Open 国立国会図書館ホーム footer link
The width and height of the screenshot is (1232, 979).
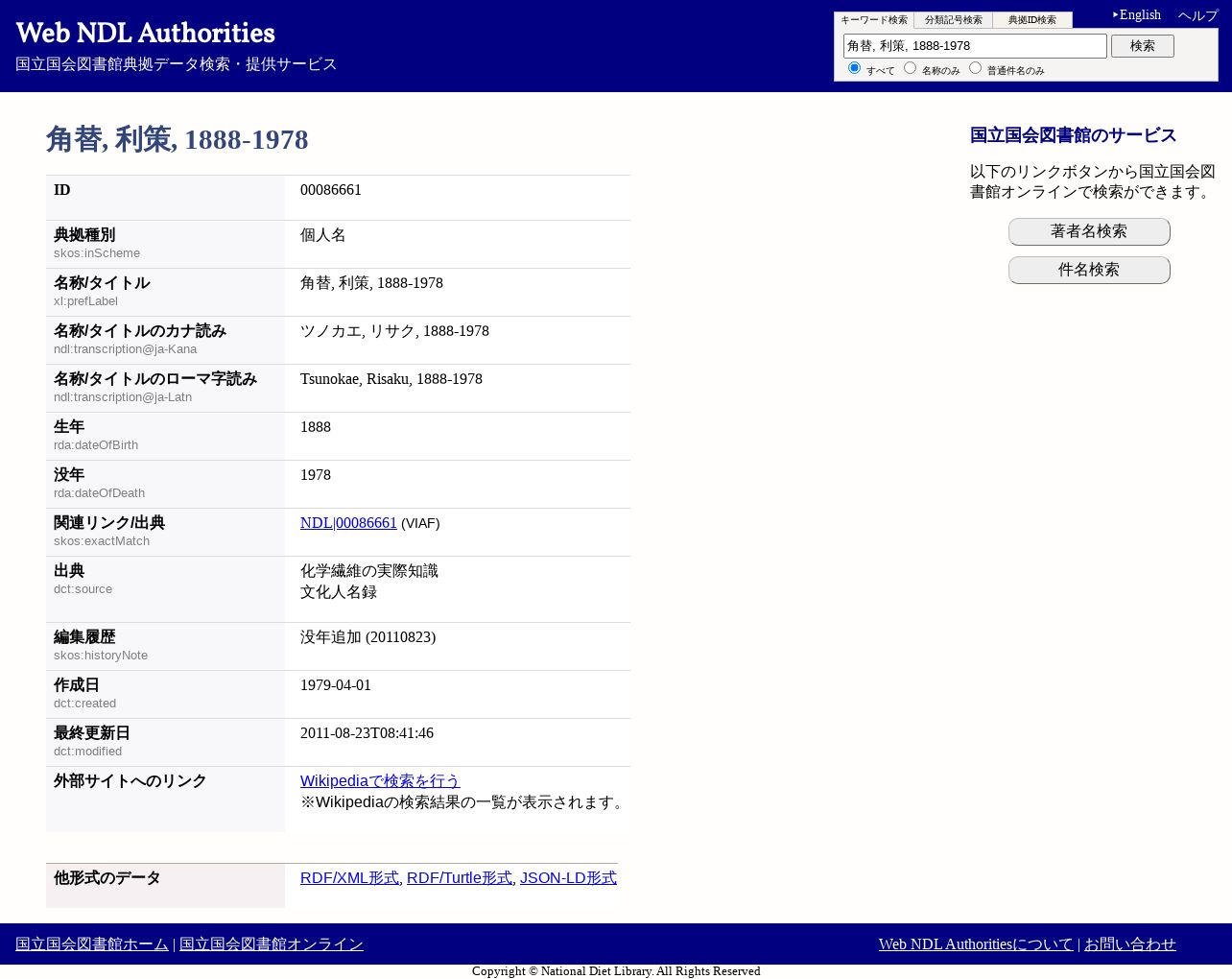pyautogui.click(x=92, y=944)
